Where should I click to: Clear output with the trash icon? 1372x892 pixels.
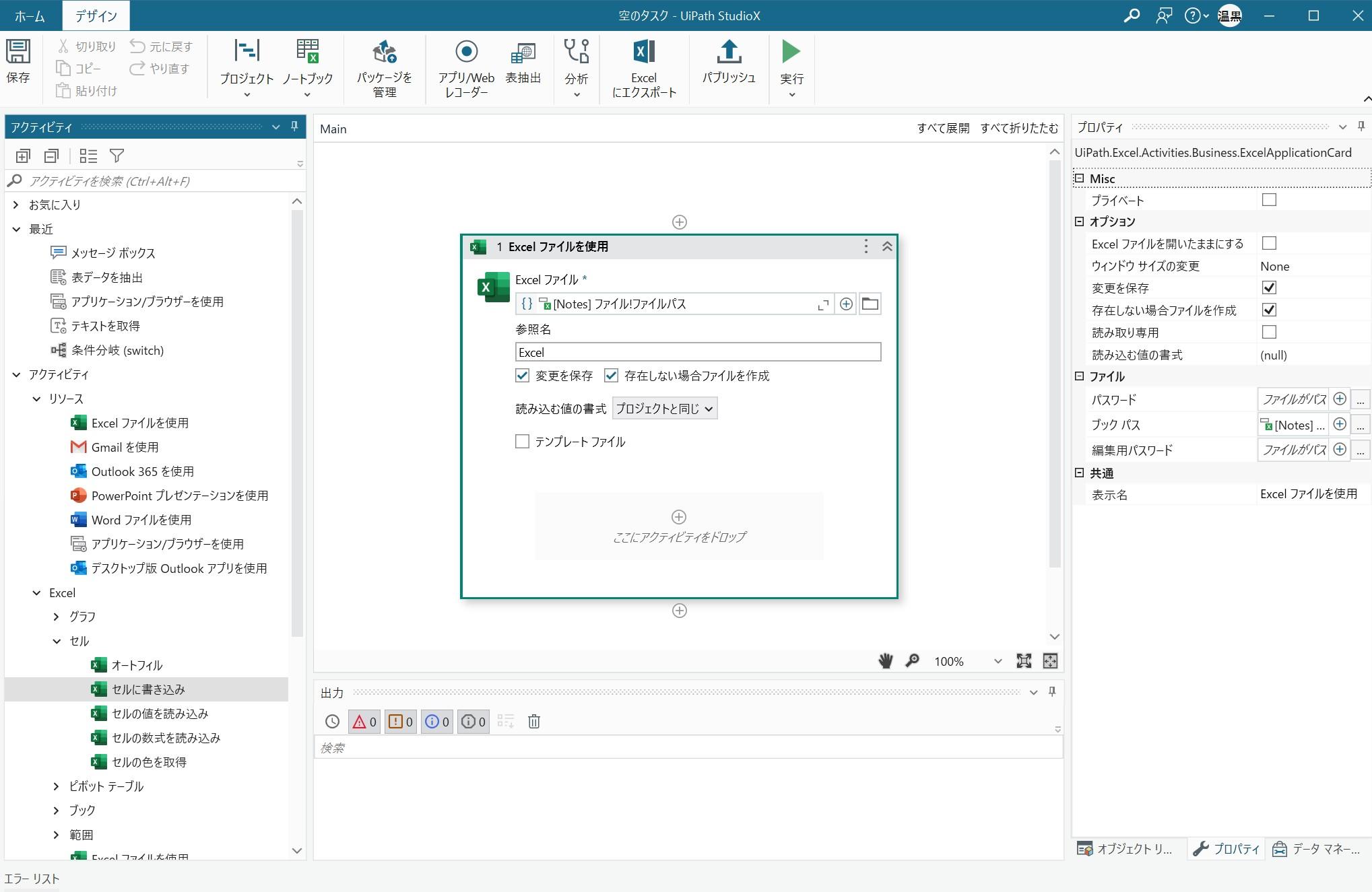click(533, 722)
